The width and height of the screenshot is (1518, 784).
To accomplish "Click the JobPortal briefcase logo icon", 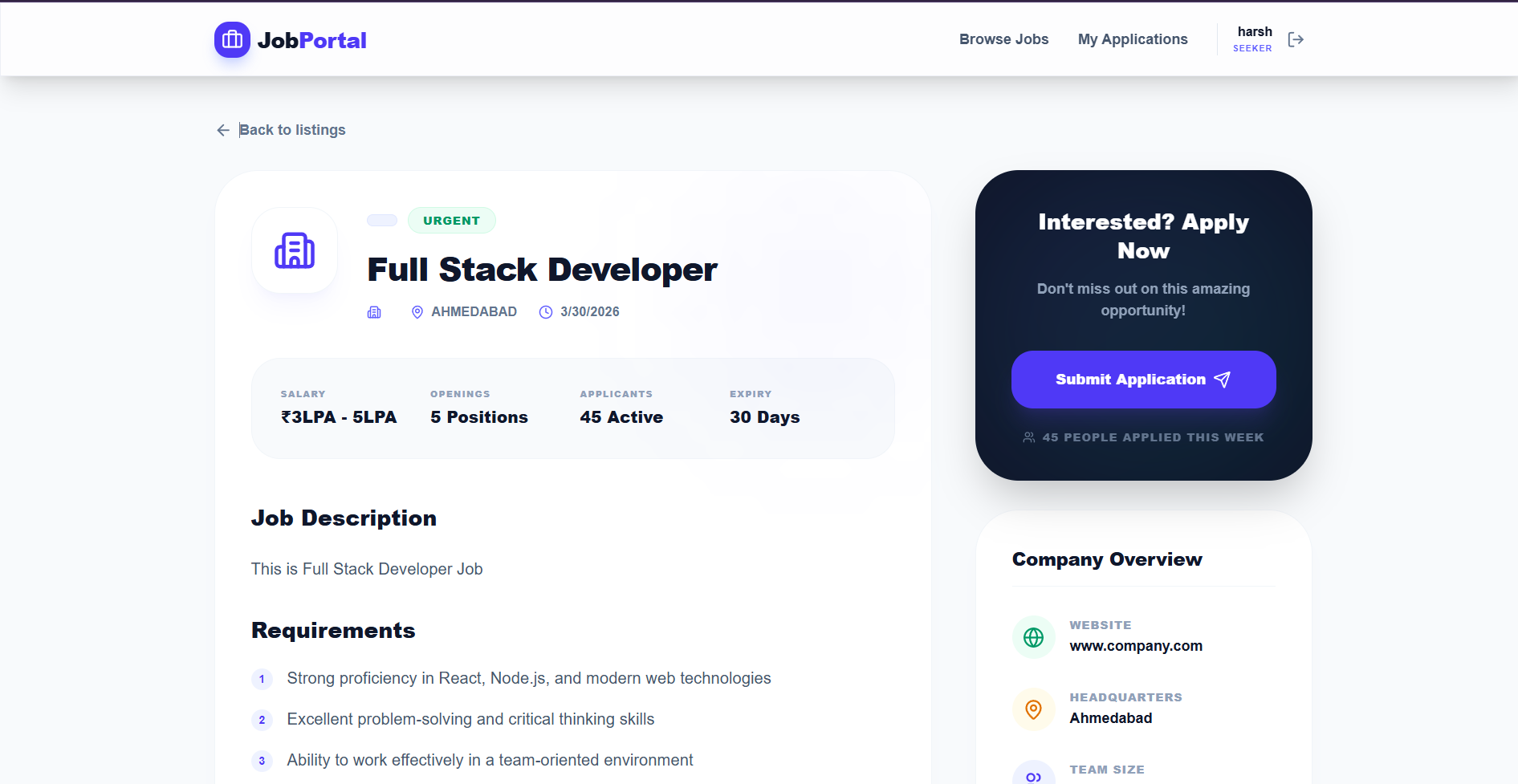I will [232, 39].
